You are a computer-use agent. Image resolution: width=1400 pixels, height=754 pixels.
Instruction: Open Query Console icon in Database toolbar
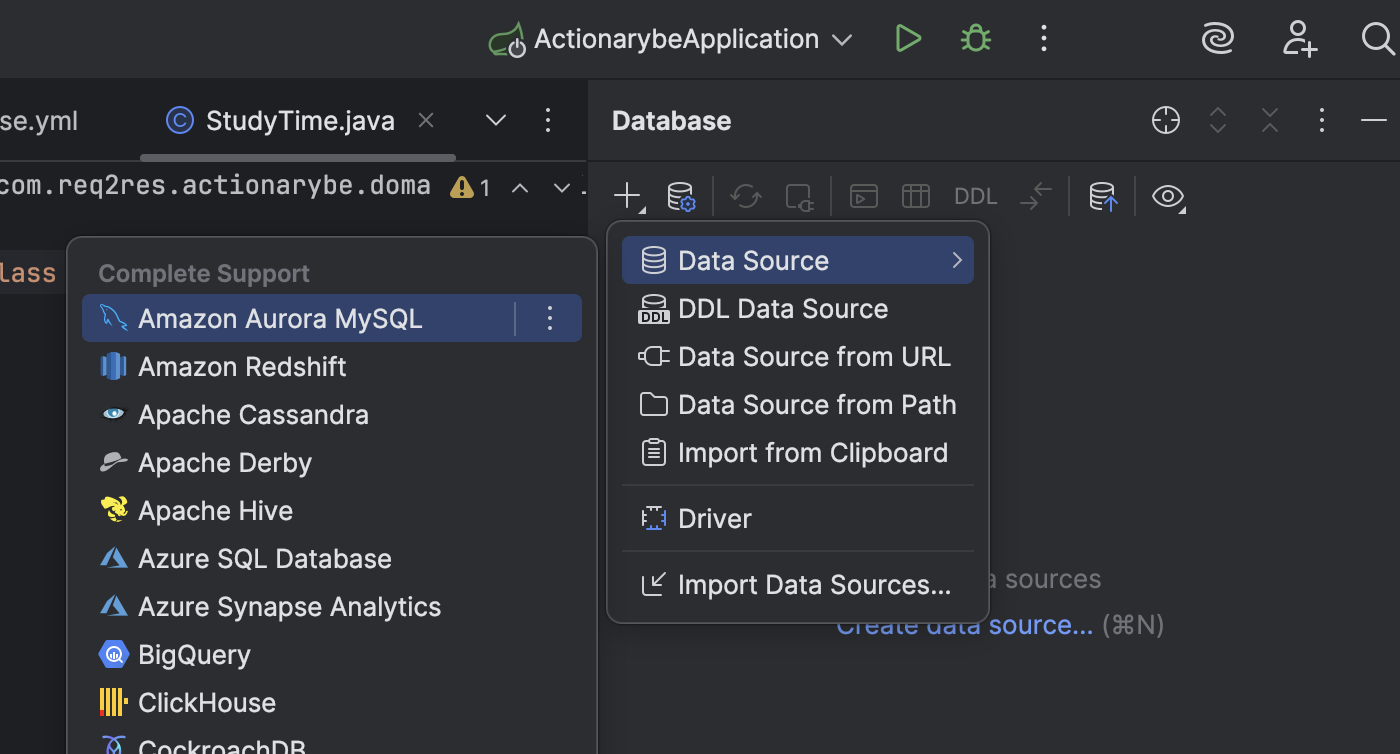pos(864,196)
